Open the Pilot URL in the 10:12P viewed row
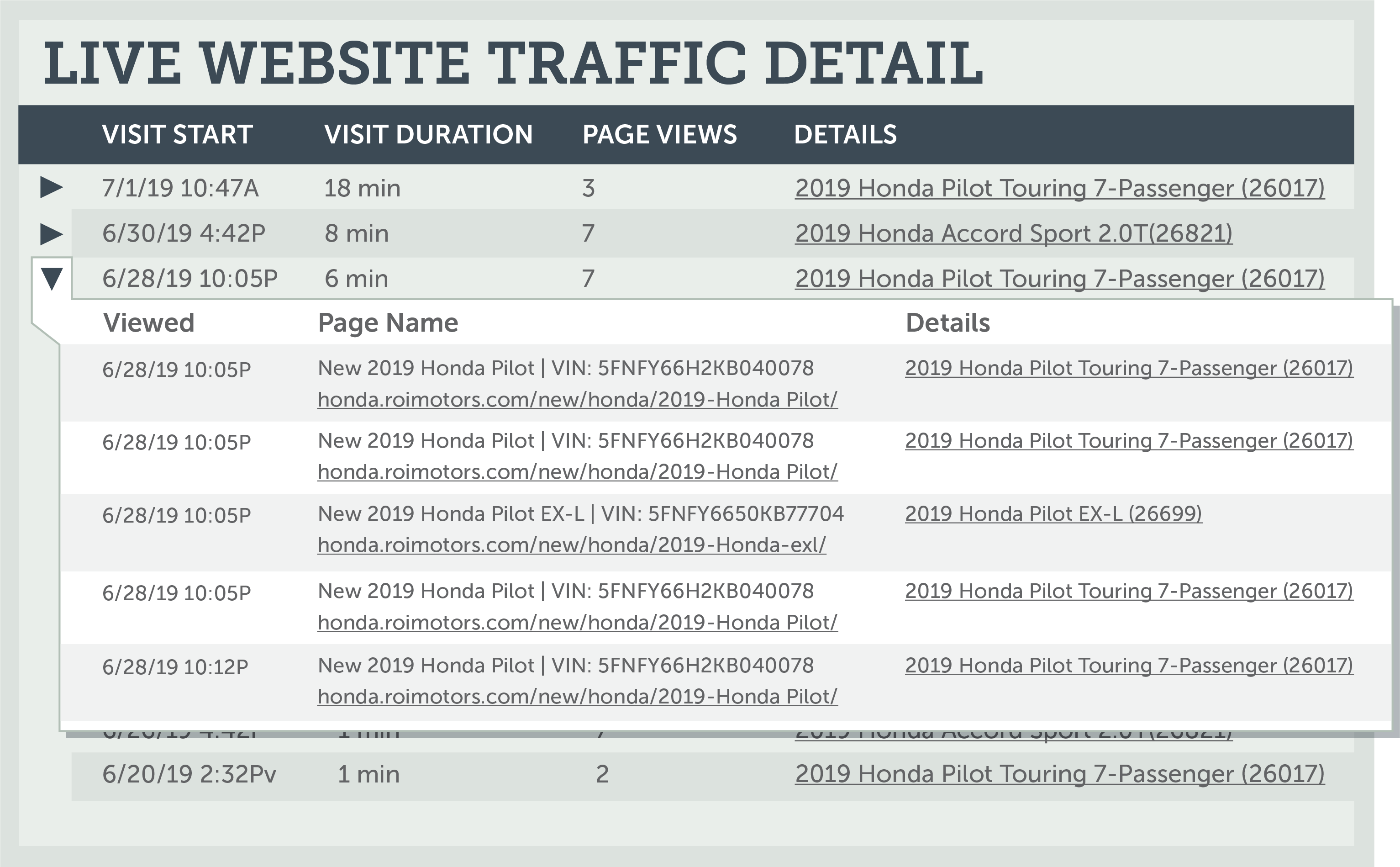 (577, 697)
